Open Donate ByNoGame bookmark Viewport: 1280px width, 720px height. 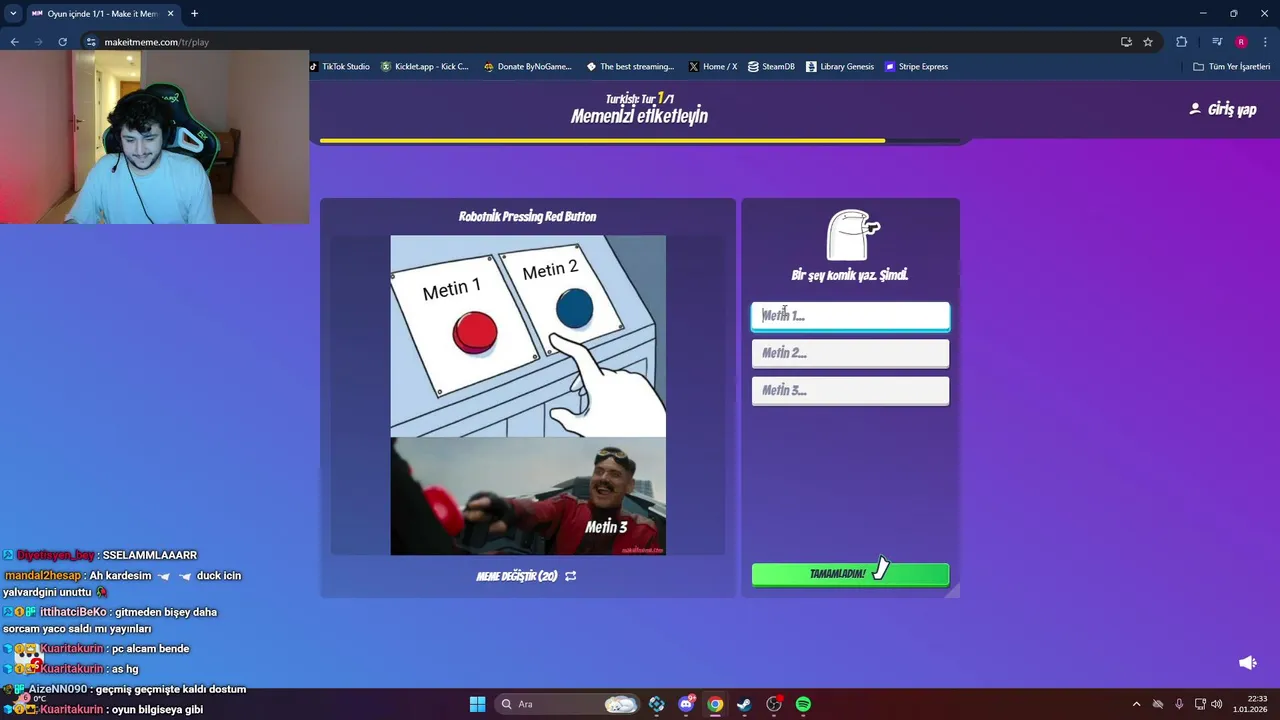(527, 67)
